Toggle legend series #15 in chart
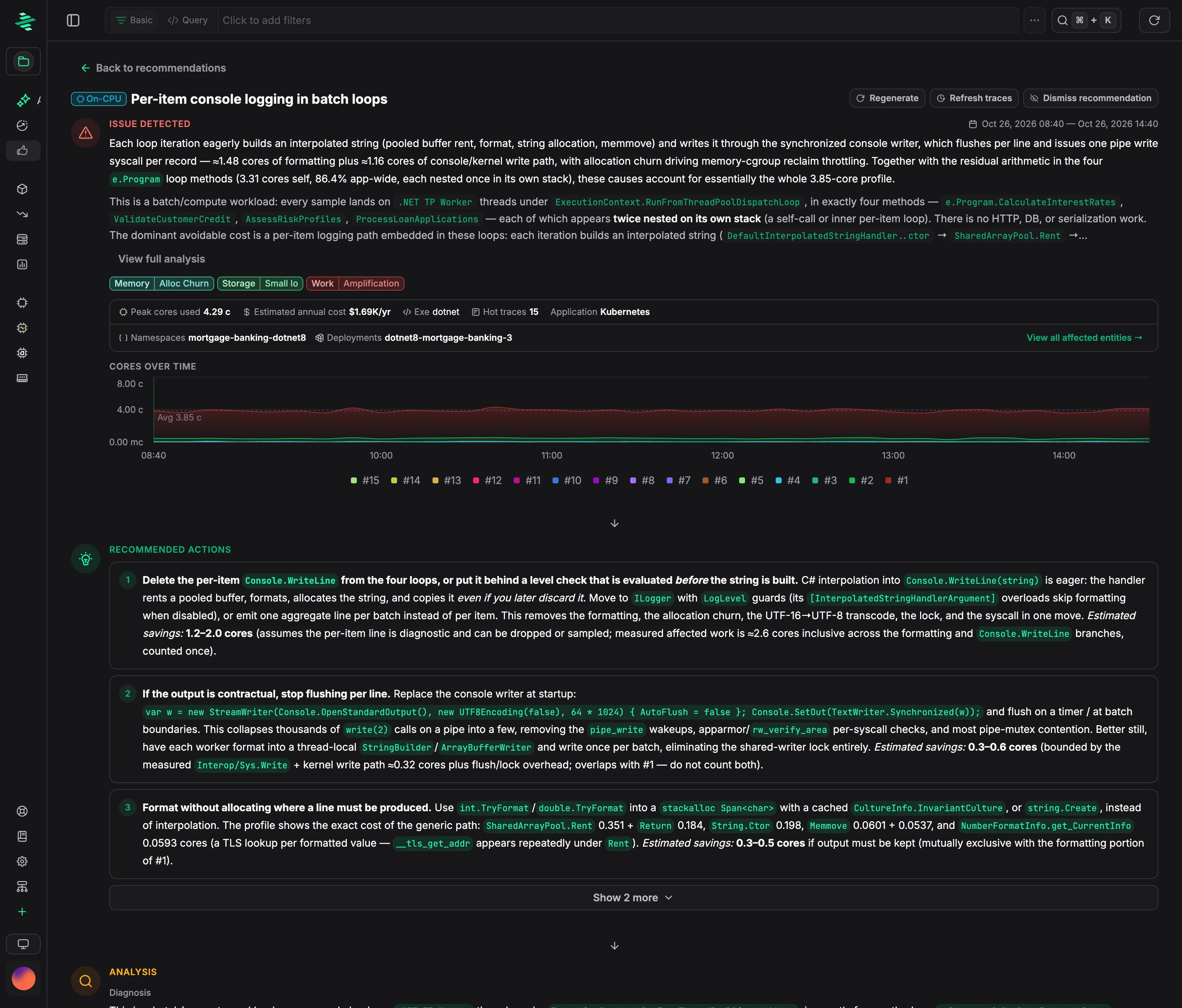The image size is (1182, 1008). click(x=365, y=481)
